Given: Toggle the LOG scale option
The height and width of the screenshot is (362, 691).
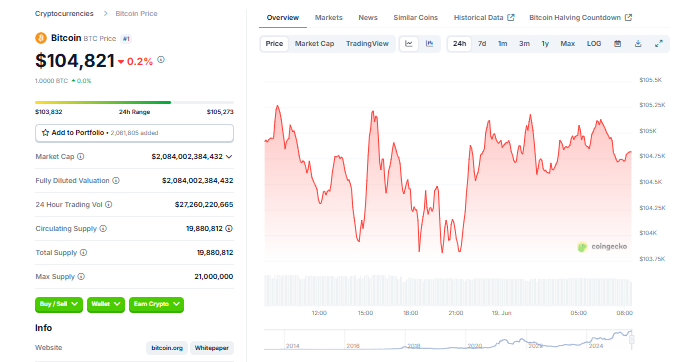Looking at the screenshot, I should click(x=594, y=44).
